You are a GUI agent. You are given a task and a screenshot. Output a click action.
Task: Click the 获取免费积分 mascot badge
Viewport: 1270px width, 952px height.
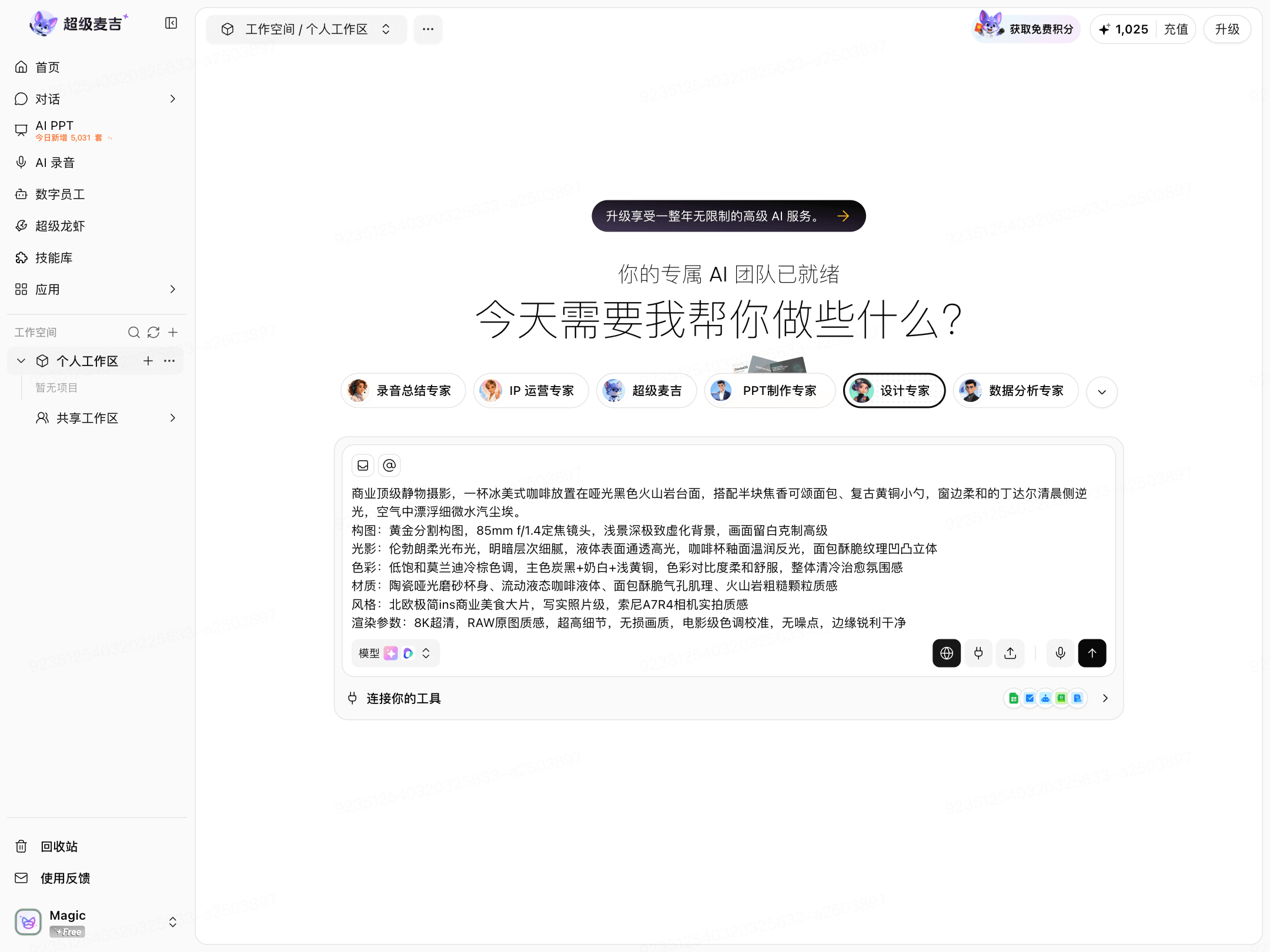(x=1025, y=29)
